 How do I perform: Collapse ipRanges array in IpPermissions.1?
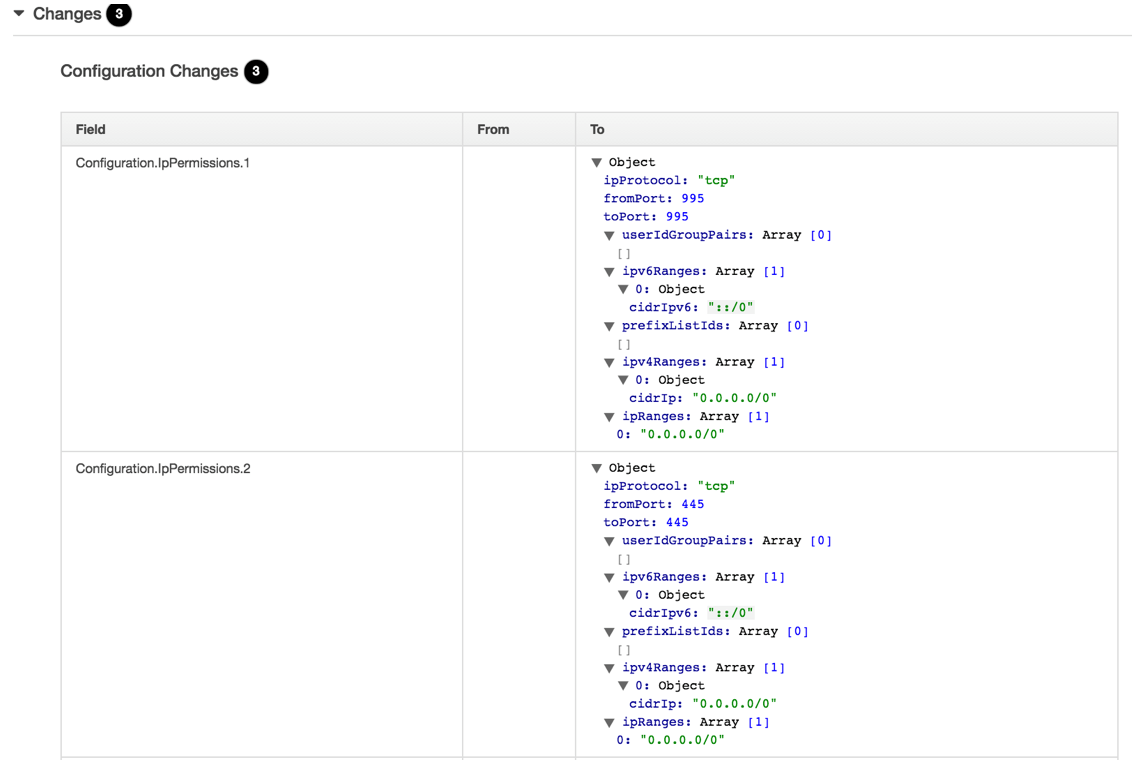coord(609,417)
